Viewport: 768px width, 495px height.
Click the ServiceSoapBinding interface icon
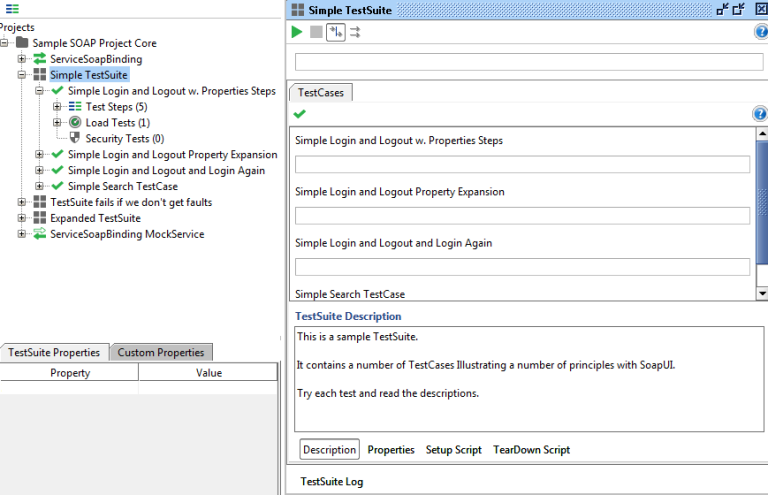40,59
